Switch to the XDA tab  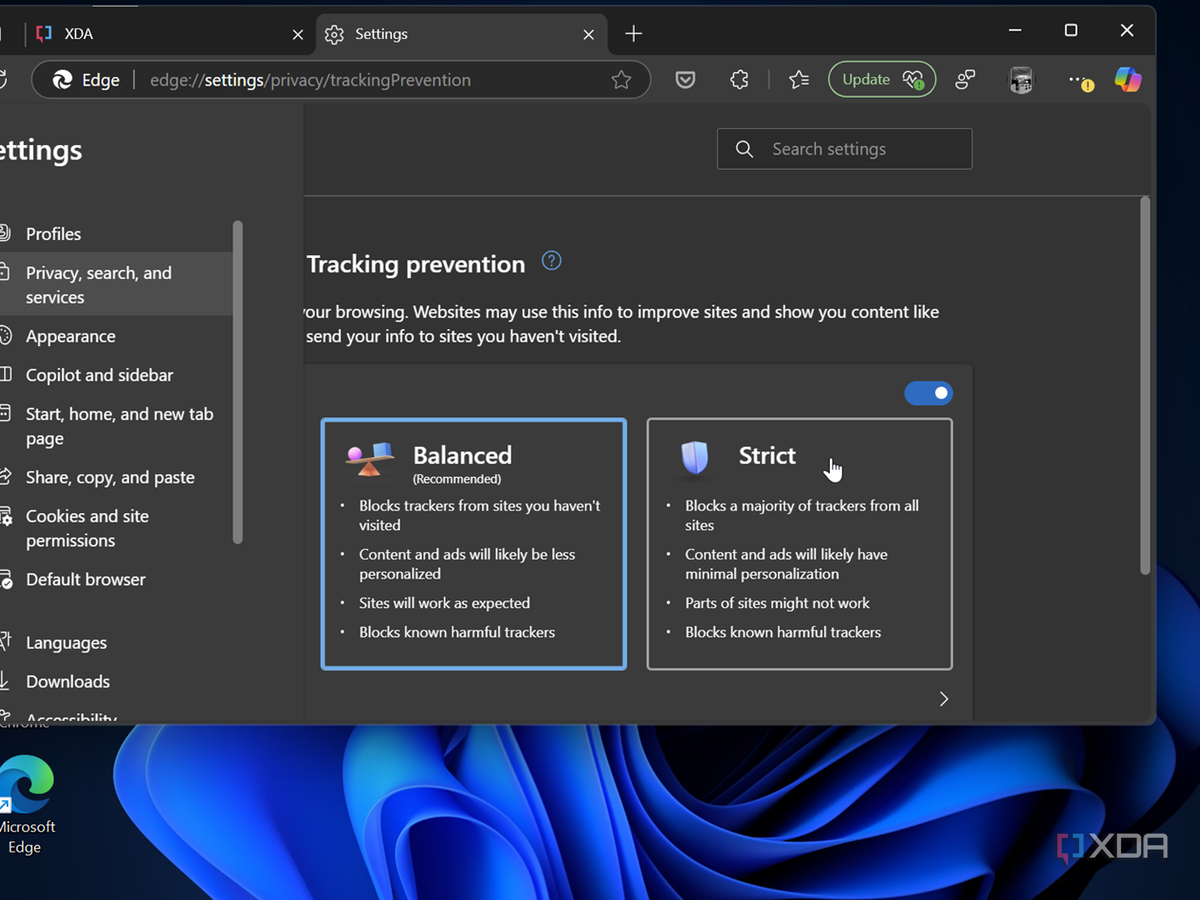160,34
